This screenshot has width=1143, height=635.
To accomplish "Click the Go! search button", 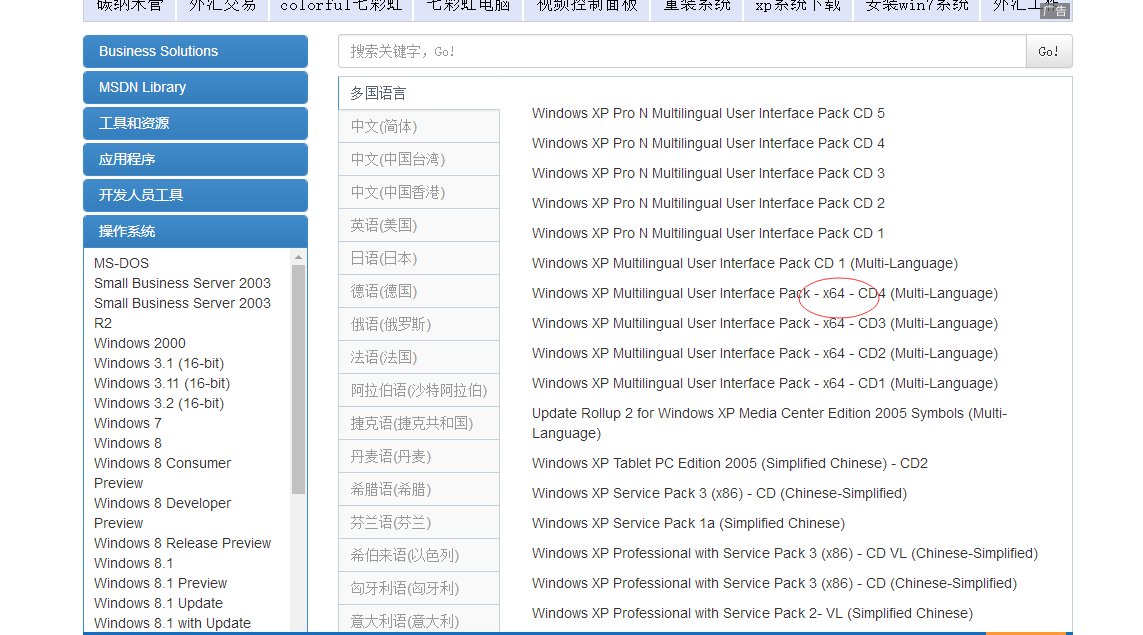I will [1048, 51].
